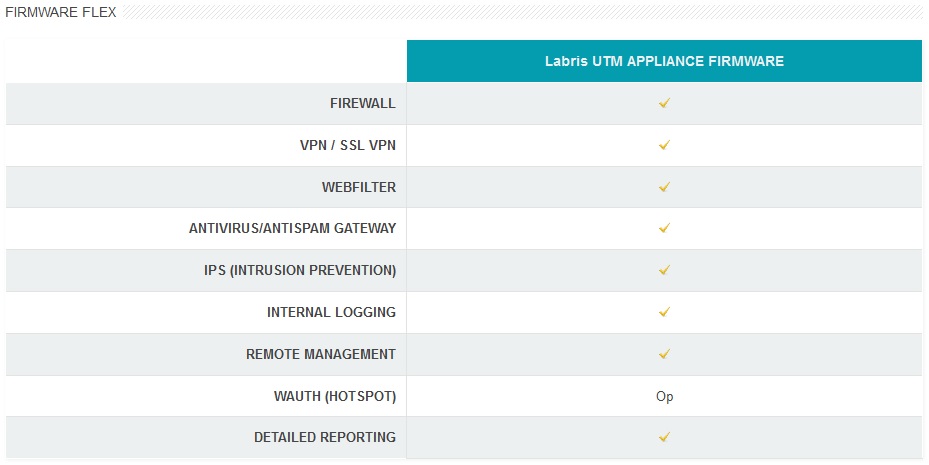The width and height of the screenshot is (929, 465).
Task: Select the WEBFILTER feature label
Action: (x=358, y=187)
